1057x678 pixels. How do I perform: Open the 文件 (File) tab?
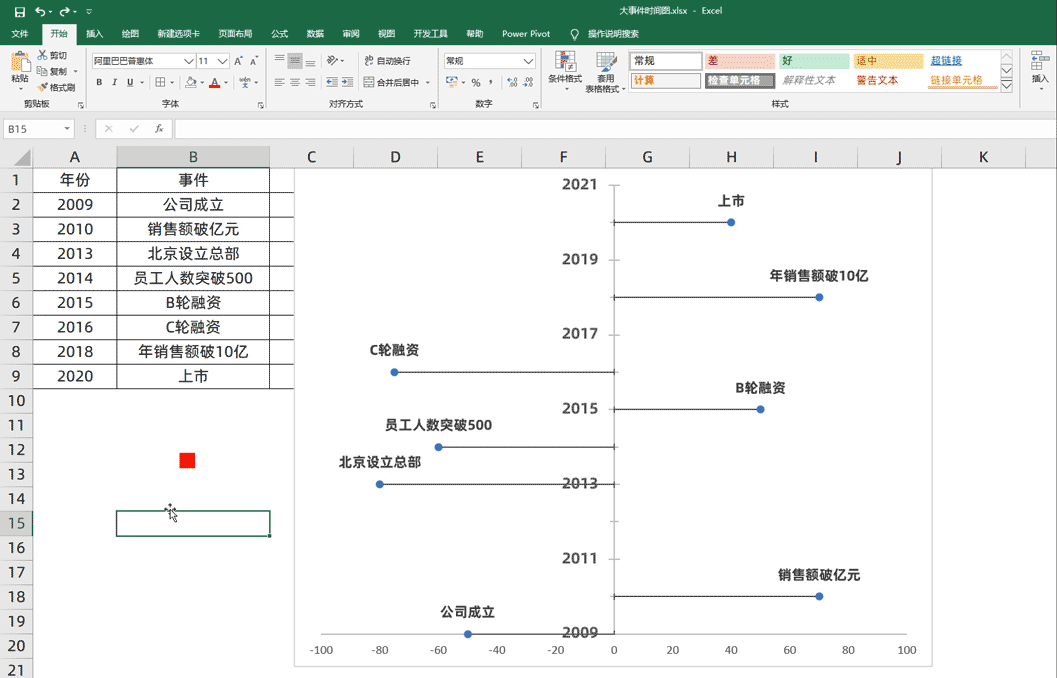20,34
